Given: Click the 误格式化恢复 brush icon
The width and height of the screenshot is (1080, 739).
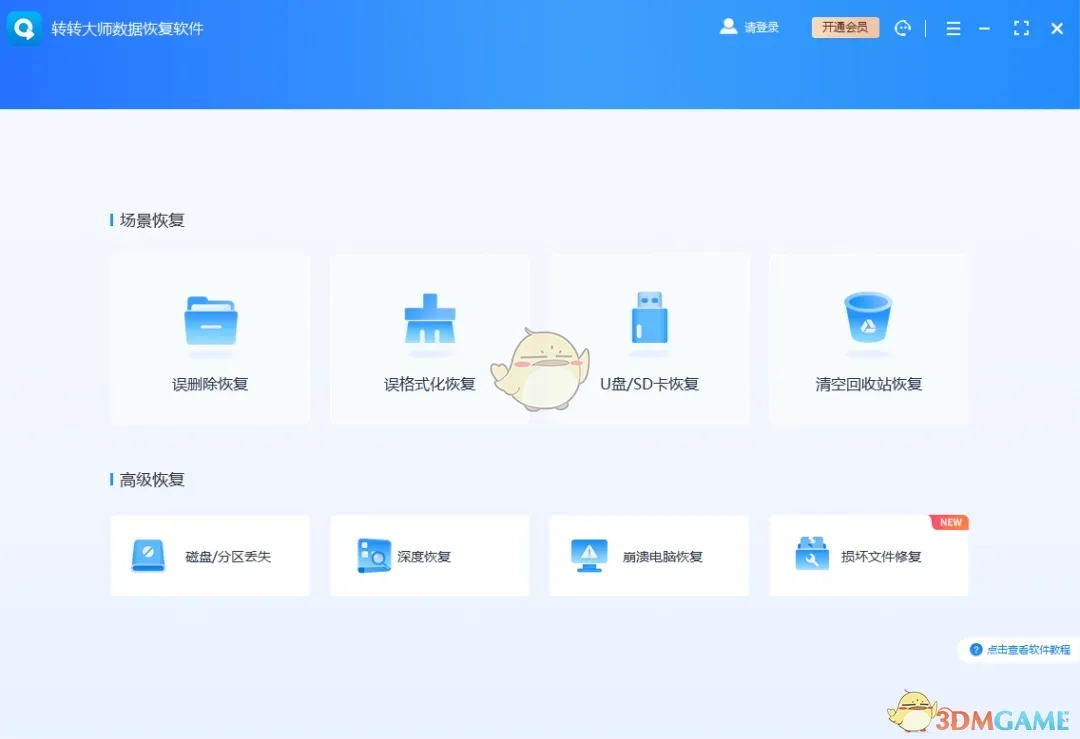Looking at the screenshot, I should [430, 318].
